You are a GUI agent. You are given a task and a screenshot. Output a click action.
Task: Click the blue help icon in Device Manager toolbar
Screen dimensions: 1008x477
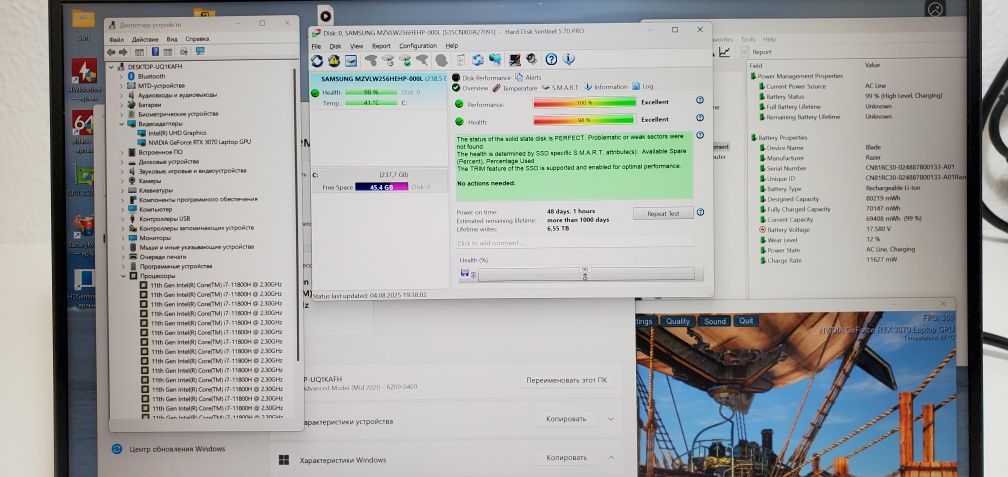click(155, 51)
